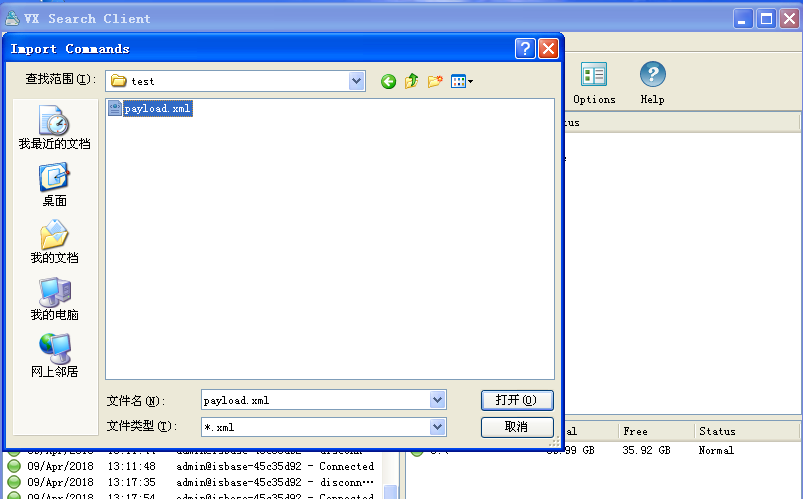803x499 pixels.
Task: Go up one folder level
Action: pyautogui.click(x=412, y=81)
